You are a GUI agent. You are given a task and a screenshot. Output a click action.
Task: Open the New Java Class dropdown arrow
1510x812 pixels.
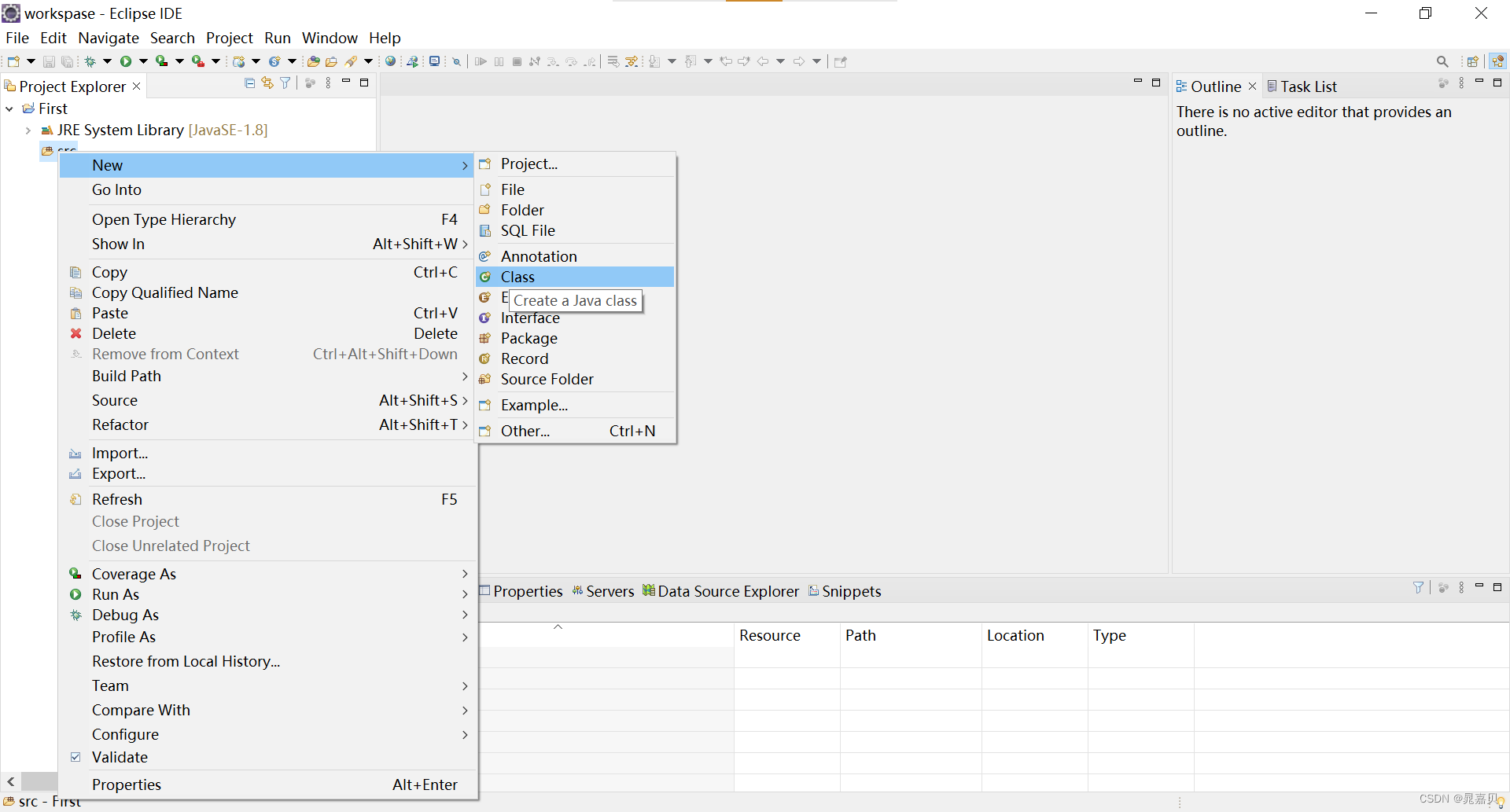click(x=293, y=61)
